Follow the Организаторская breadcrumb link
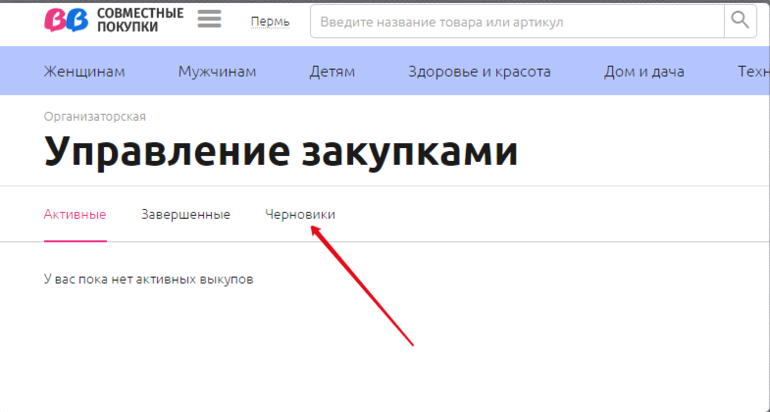Image resolution: width=770 pixels, height=412 pixels. coord(95,116)
